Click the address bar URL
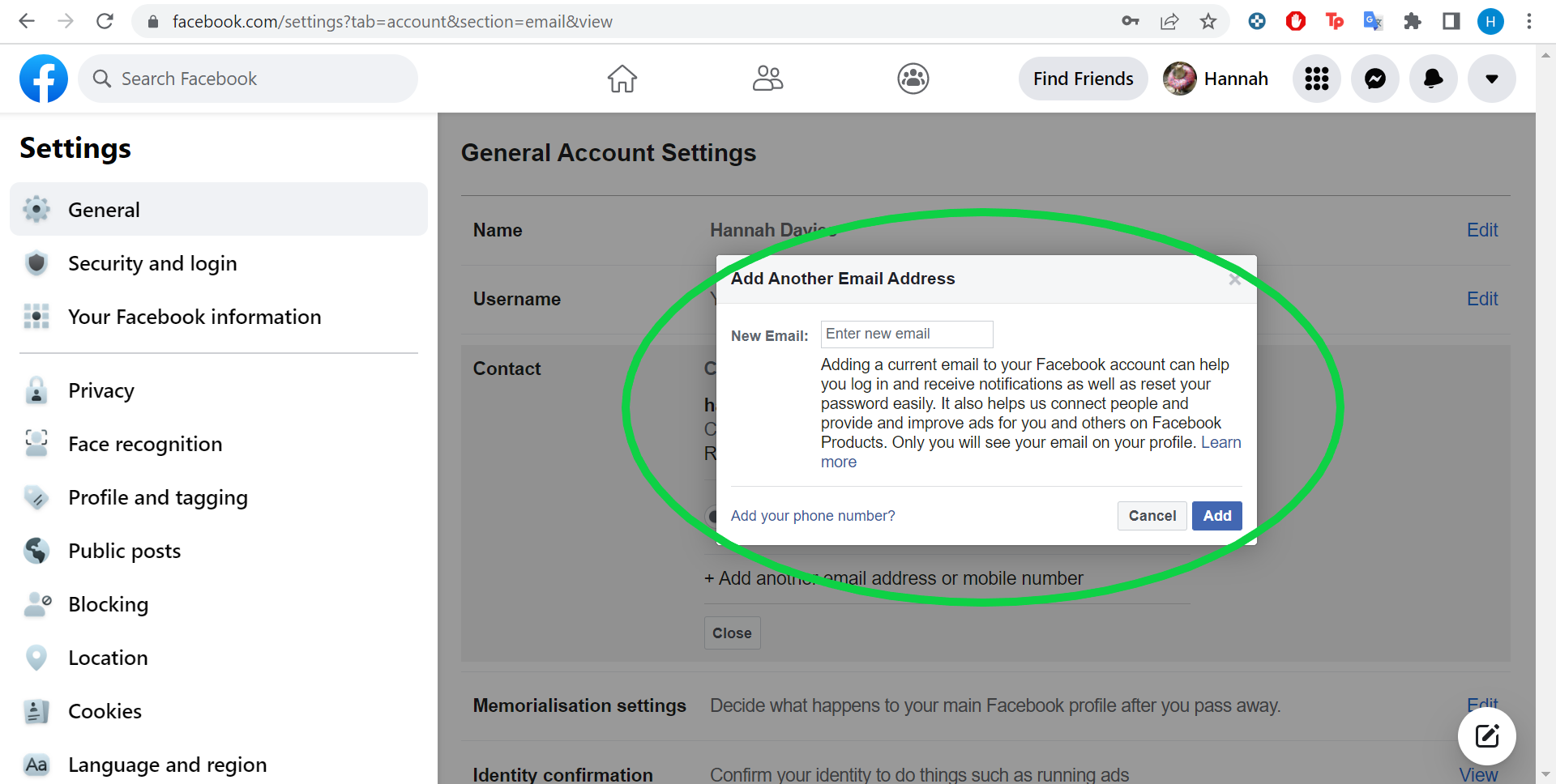Screen dimensions: 1556x784 [x=392, y=22]
